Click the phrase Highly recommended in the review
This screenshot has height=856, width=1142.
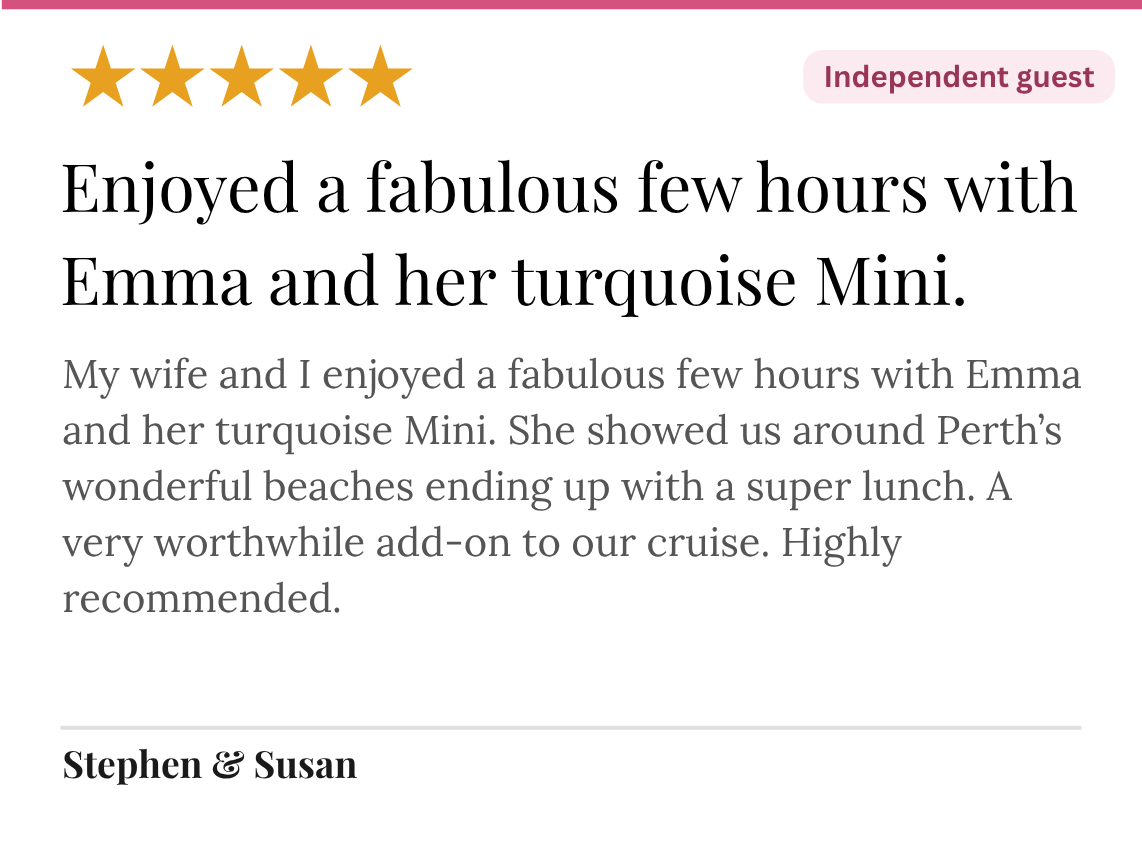click(x=482, y=570)
